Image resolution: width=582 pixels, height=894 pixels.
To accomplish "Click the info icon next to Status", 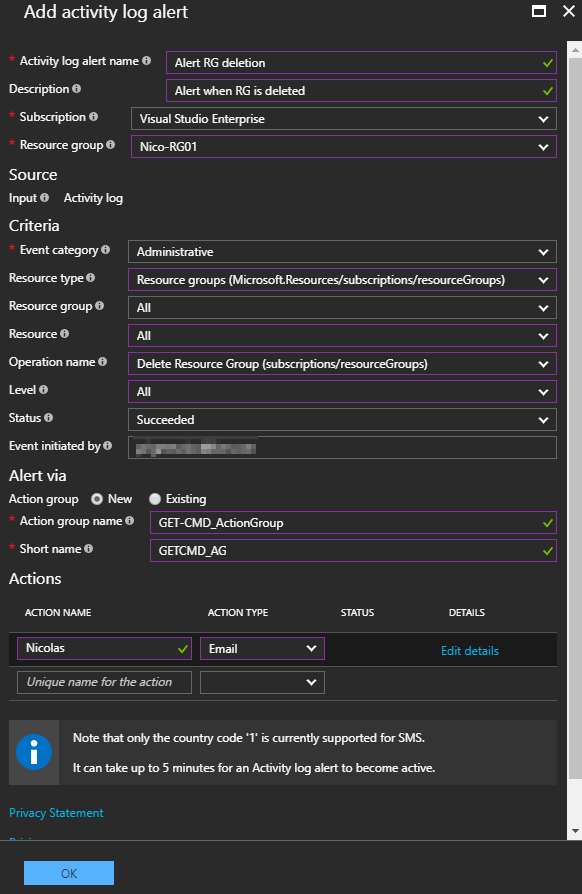I will [x=48, y=417].
